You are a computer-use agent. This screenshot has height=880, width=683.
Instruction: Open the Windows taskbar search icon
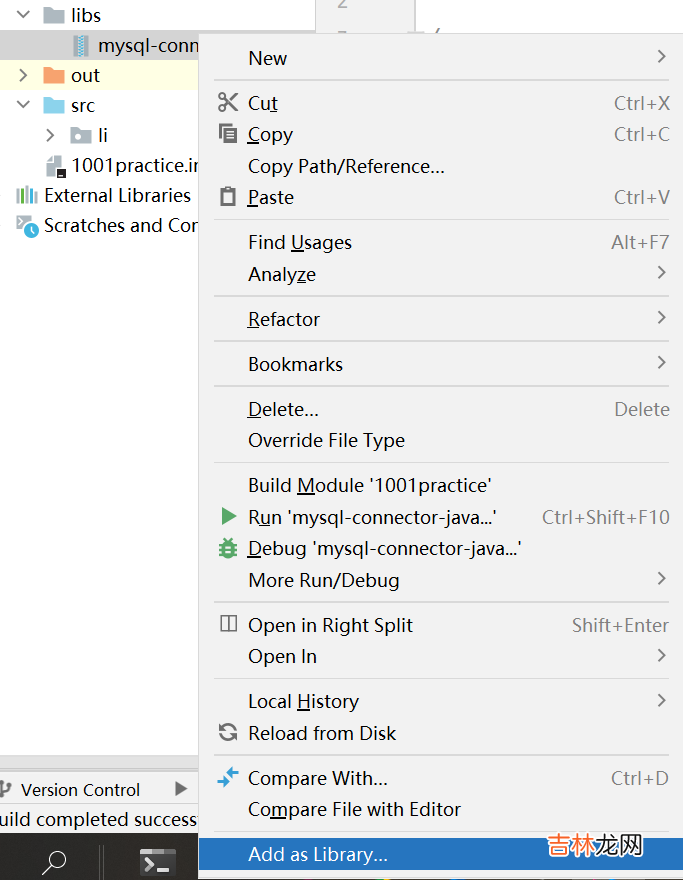pyautogui.click(x=55, y=861)
